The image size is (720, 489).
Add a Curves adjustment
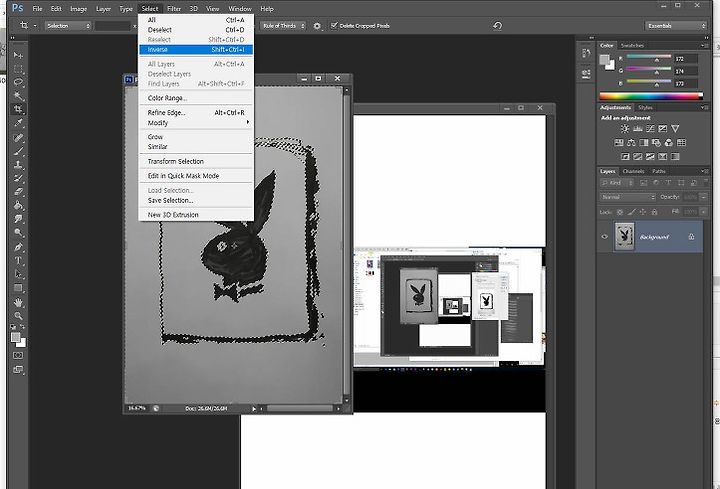[650, 129]
